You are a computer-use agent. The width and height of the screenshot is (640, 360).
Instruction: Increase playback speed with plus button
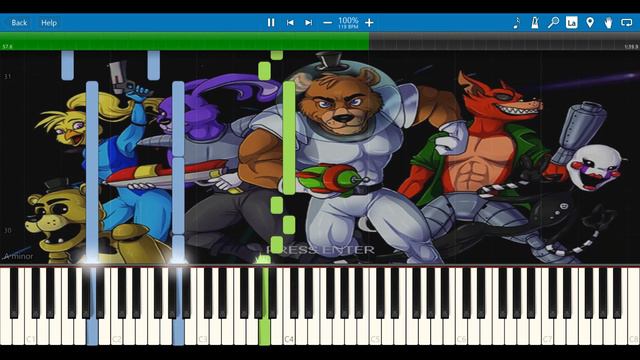click(x=369, y=23)
